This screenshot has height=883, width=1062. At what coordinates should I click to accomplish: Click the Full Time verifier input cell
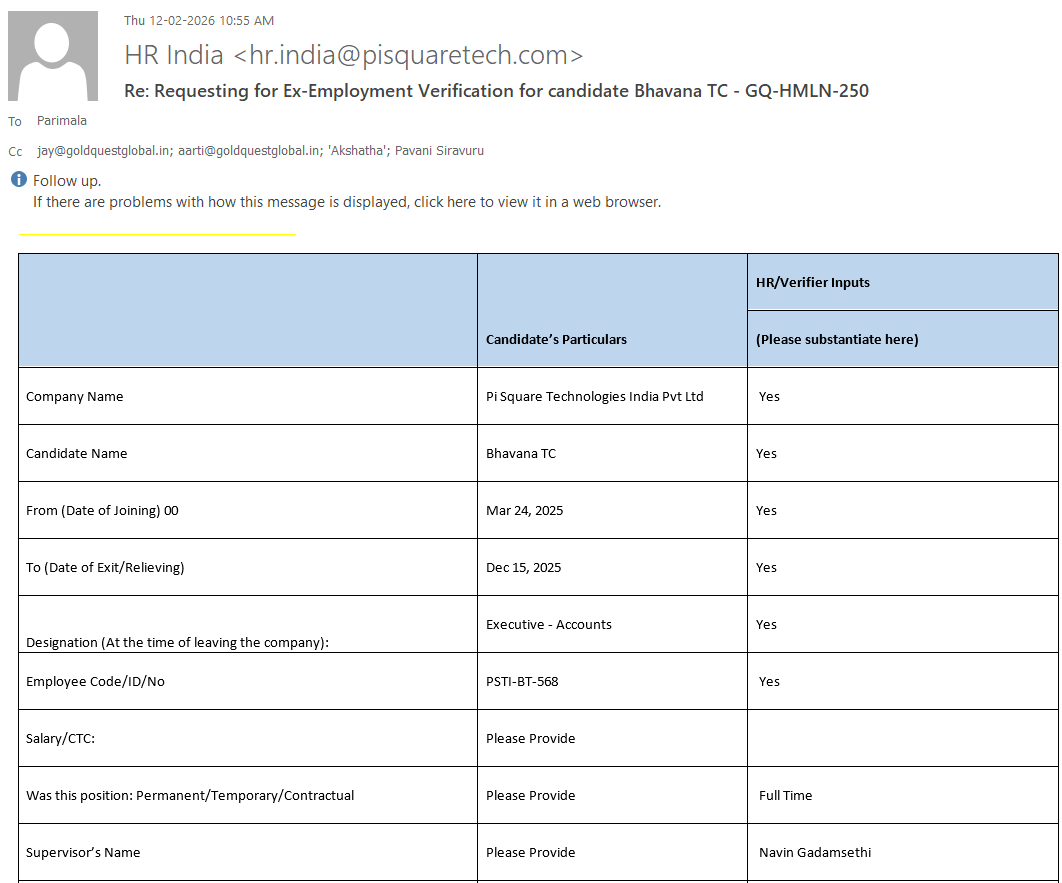click(x=786, y=795)
